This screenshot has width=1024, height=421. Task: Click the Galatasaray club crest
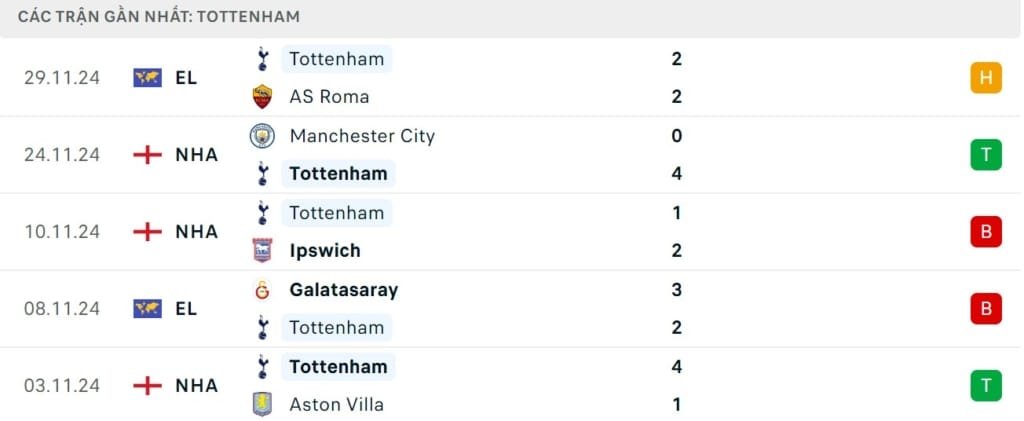tap(262, 290)
